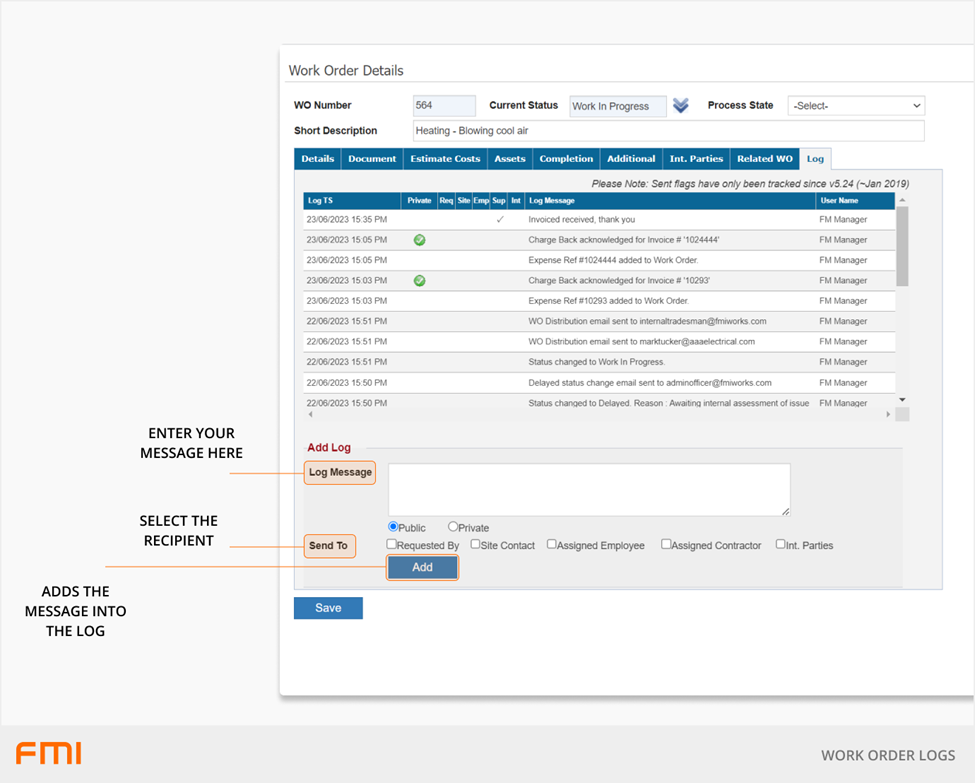Open the Completion tab
This screenshot has width=975, height=783.
click(x=566, y=159)
